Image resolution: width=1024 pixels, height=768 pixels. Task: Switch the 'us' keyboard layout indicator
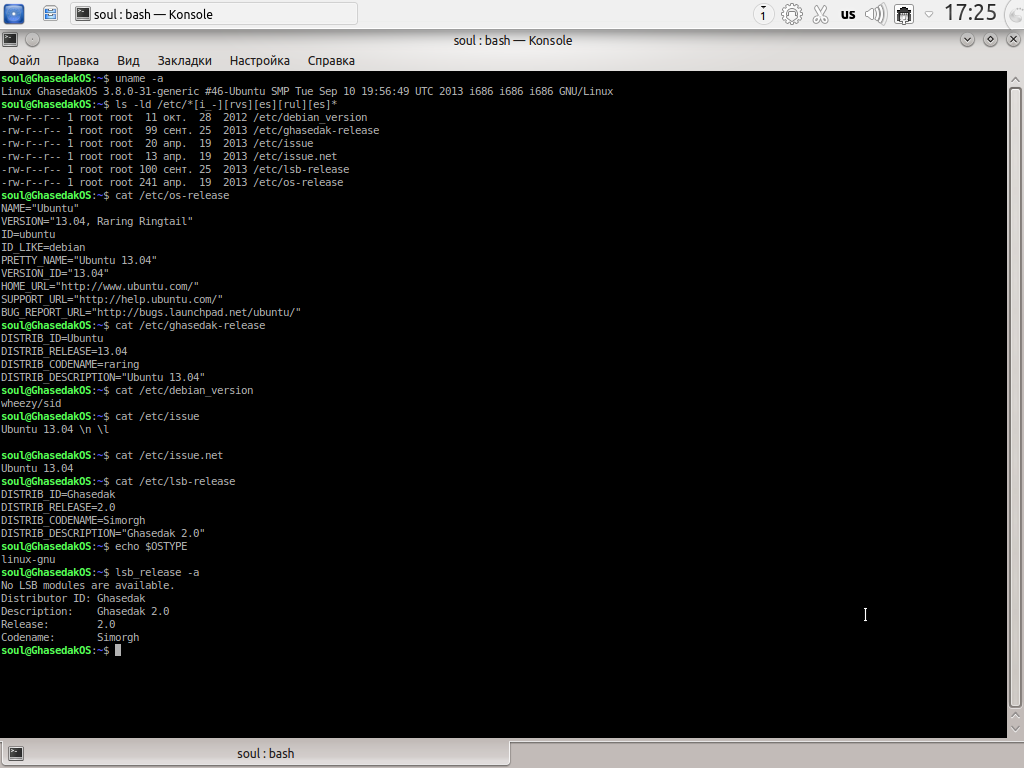[x=848, y=14]
